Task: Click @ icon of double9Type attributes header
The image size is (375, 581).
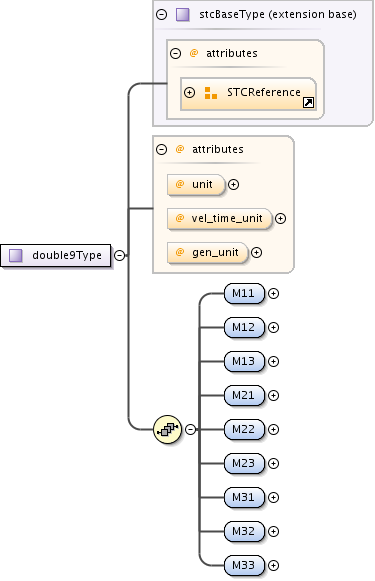Action: (179, 149)
